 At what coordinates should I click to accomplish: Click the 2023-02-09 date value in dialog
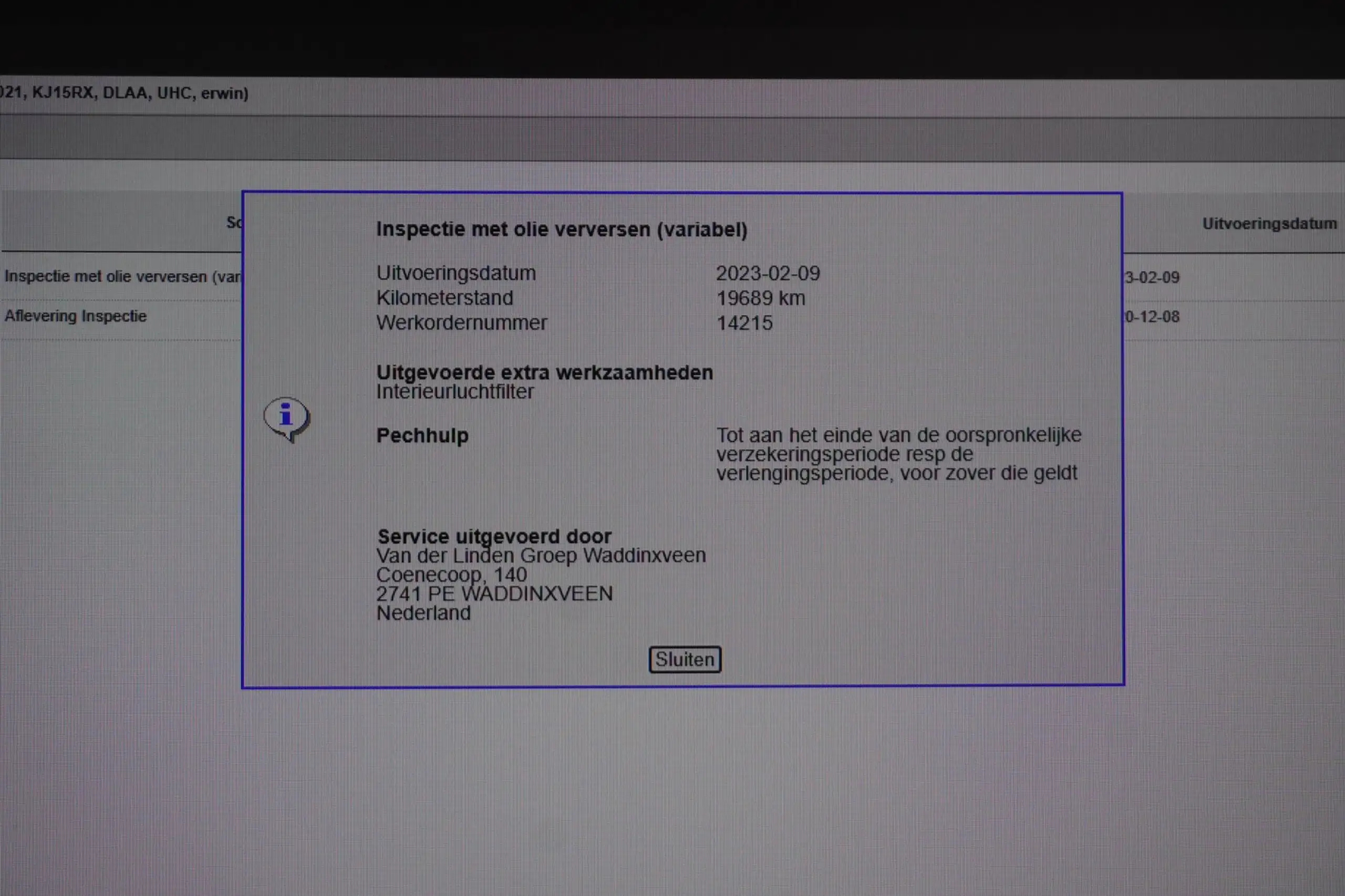tap(768, 273)
